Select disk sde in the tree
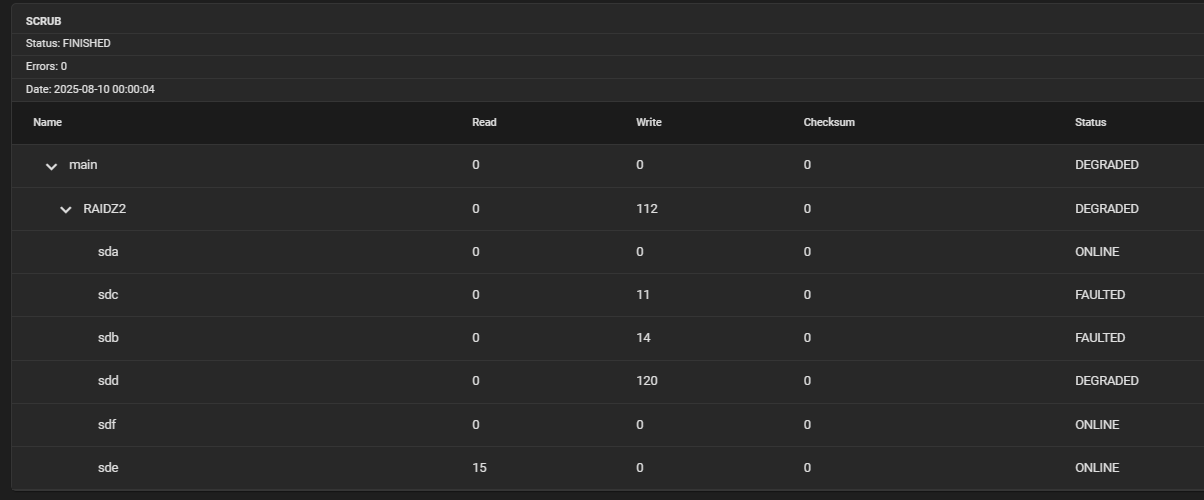1204x500 pixels. [x=108, y=468]
